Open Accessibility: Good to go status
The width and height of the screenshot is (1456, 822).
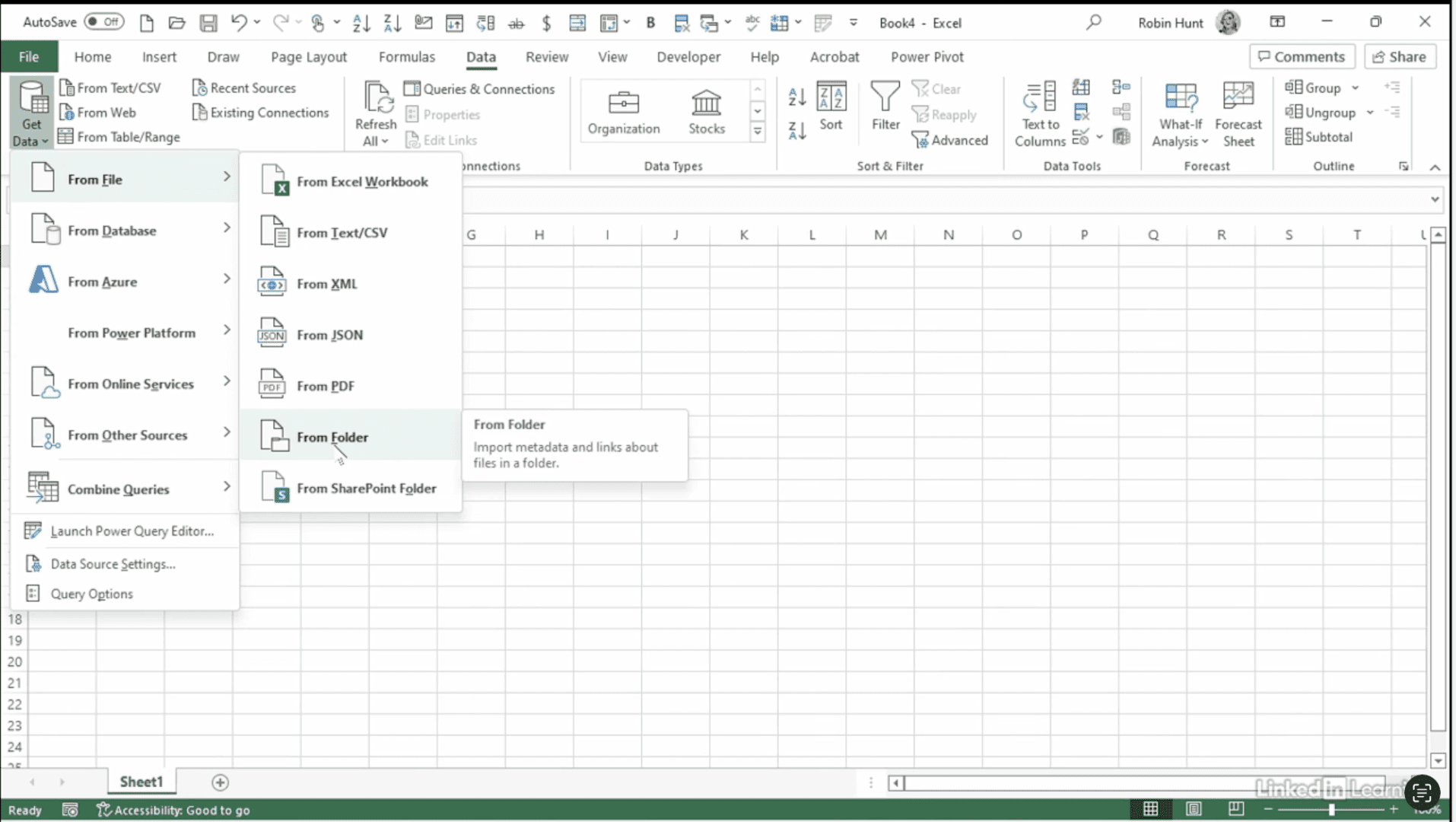(x=173, y=810)
